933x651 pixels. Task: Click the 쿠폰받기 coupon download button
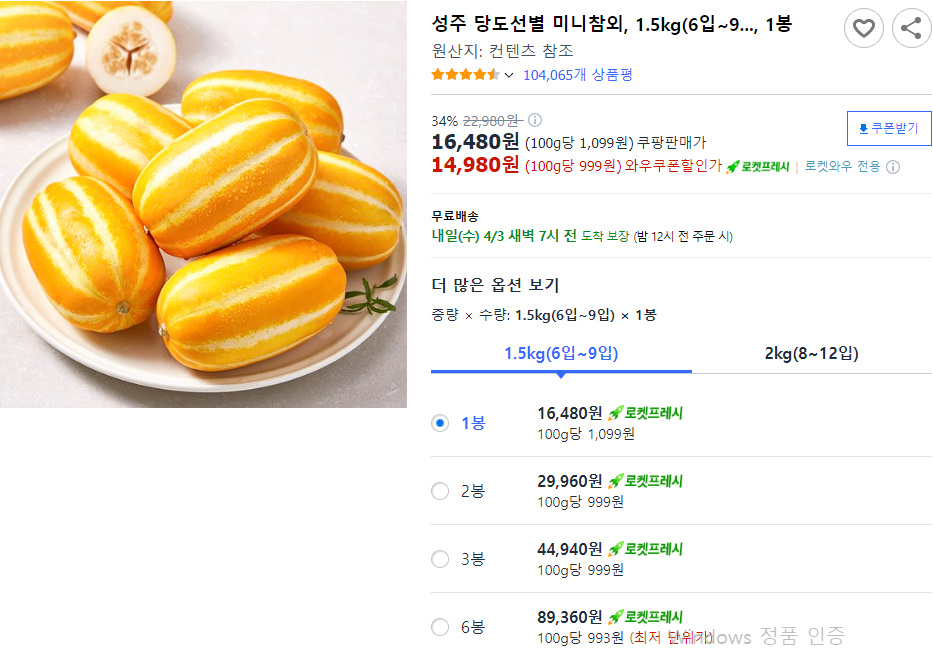tap(889, 128)
